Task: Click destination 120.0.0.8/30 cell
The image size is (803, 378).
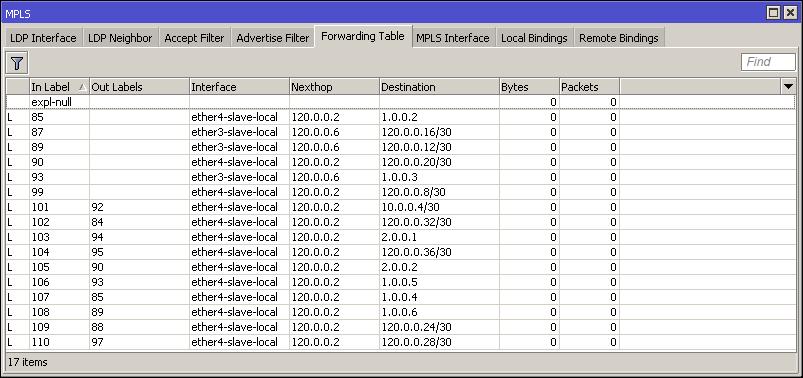Action: pyautogui.click(x=439, y=192)
